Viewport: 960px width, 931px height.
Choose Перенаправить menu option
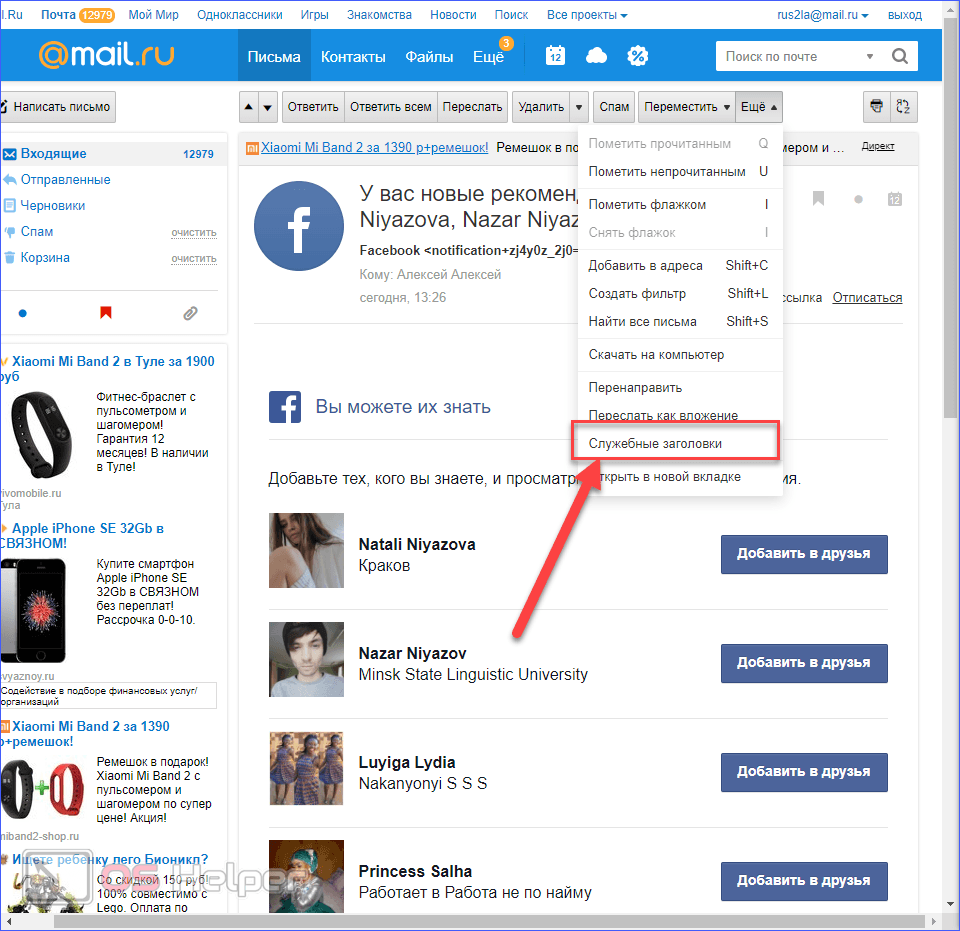pyautogui.click(x=680, y=387)
